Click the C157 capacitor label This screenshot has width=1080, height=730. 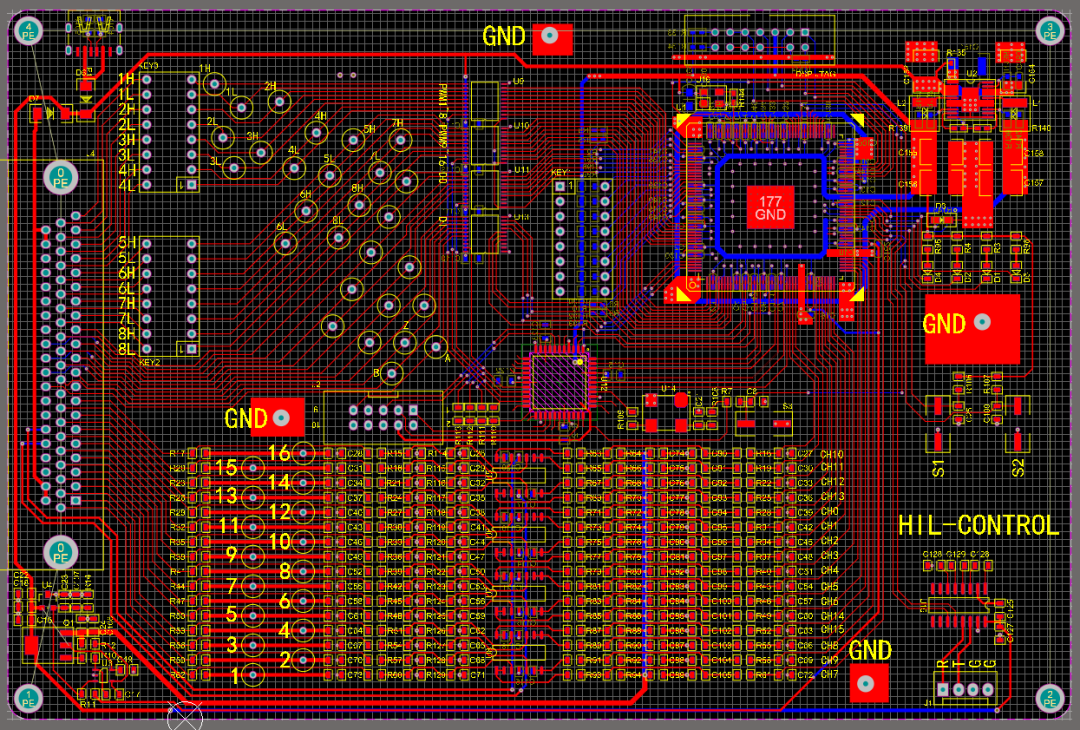[1033, 183]
